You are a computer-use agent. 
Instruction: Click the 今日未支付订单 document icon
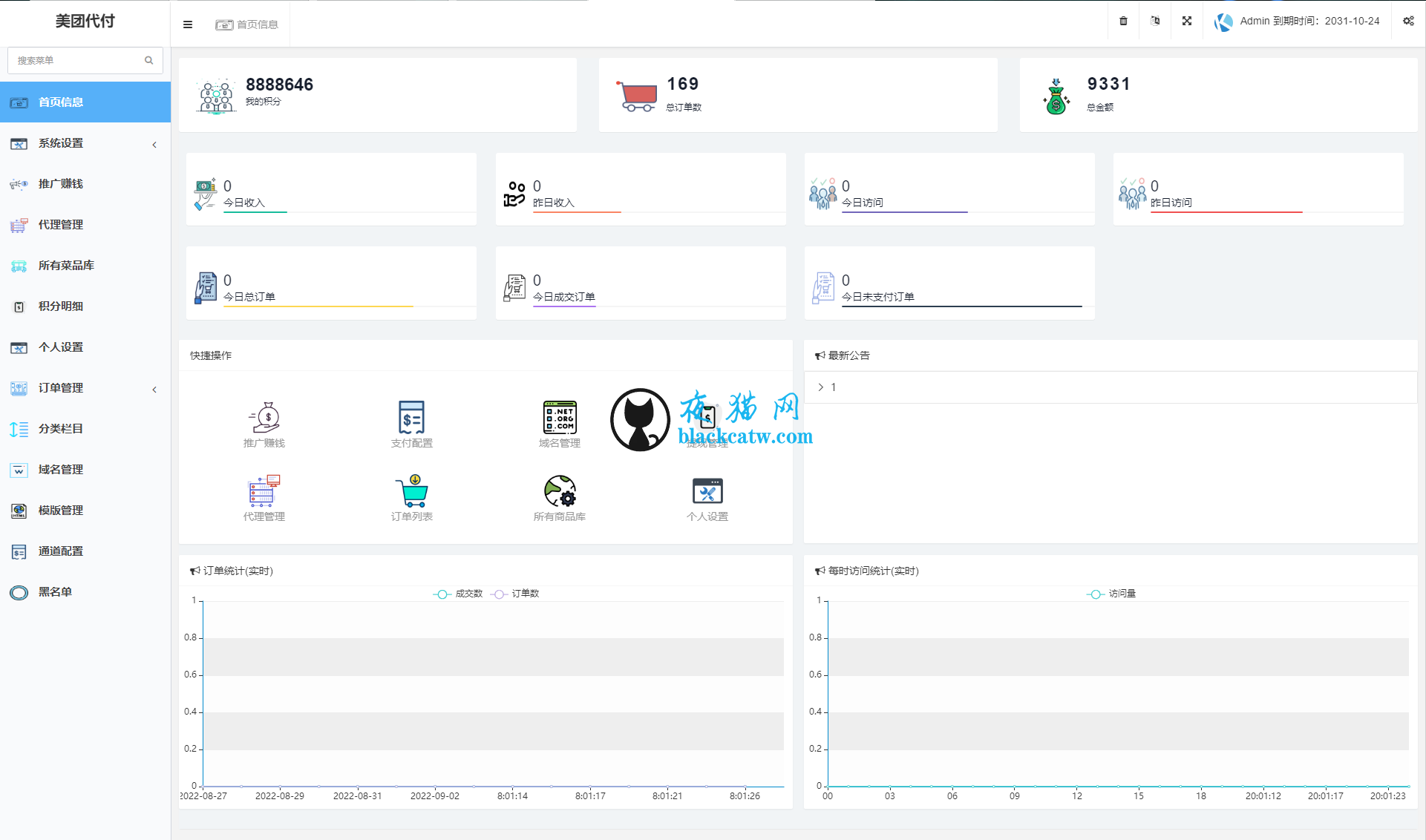click(x=823, y=288)
